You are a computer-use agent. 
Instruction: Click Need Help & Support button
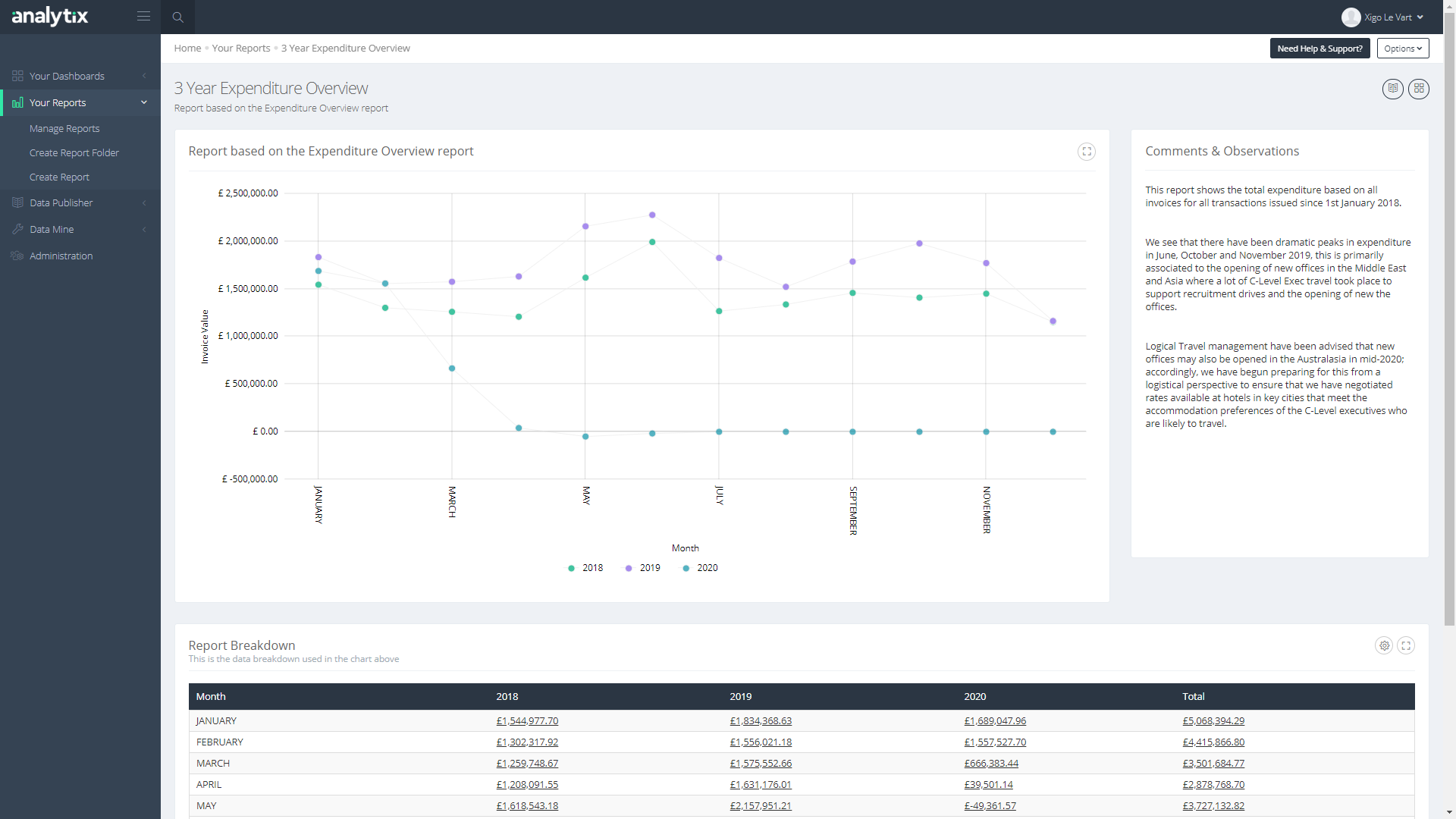1319,49
